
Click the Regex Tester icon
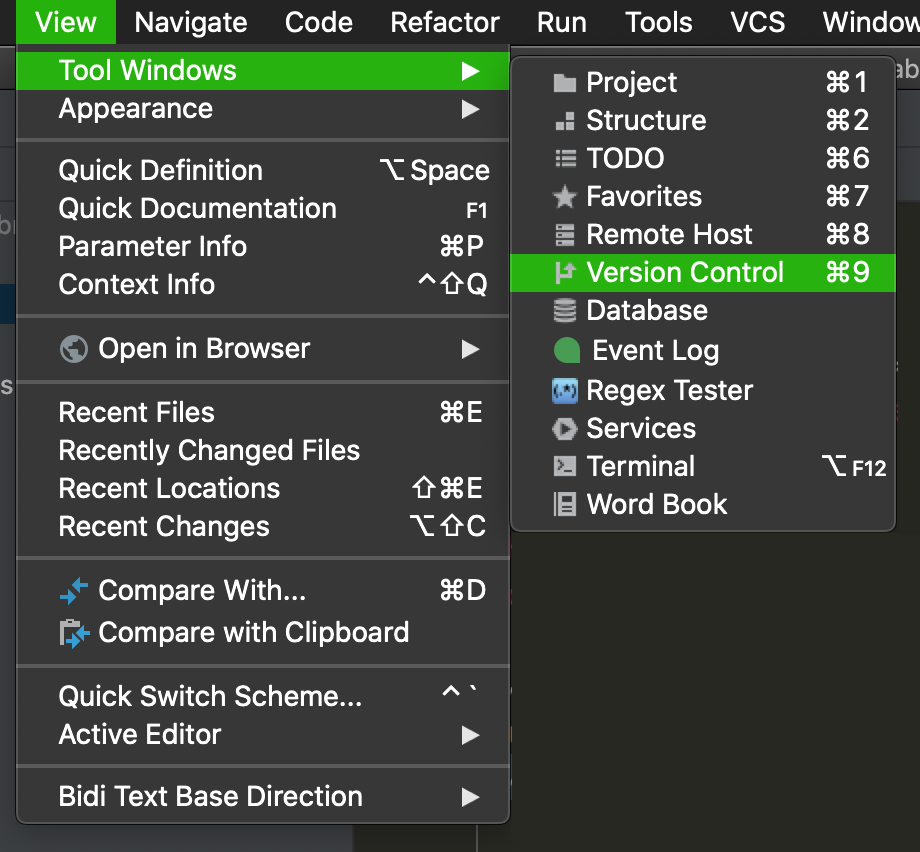(565, 390)
